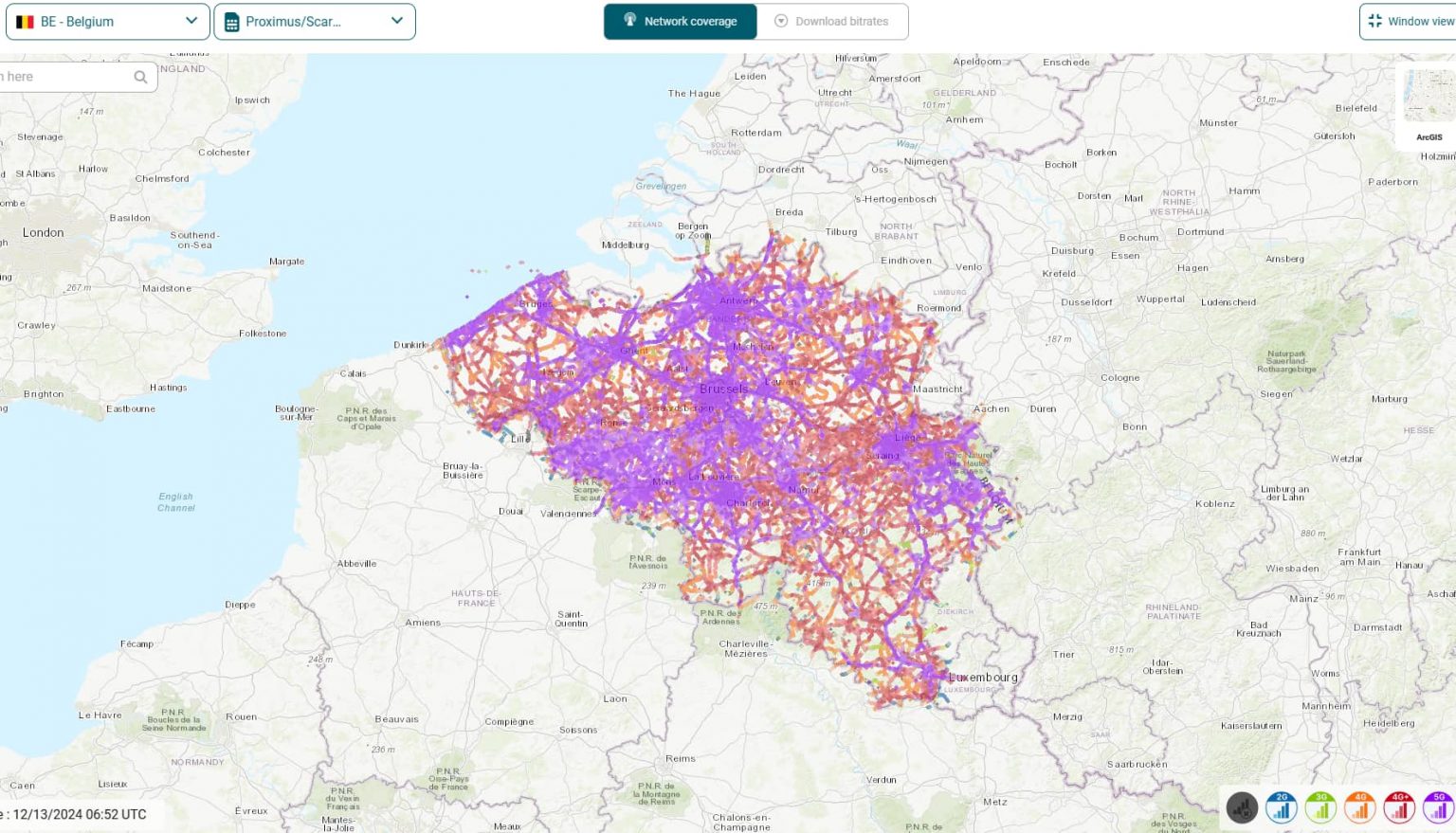This screenshot has height=833, width=1456.
Task: Select the 4G+ coverage icon
Action: click(x=1399, y=807)
